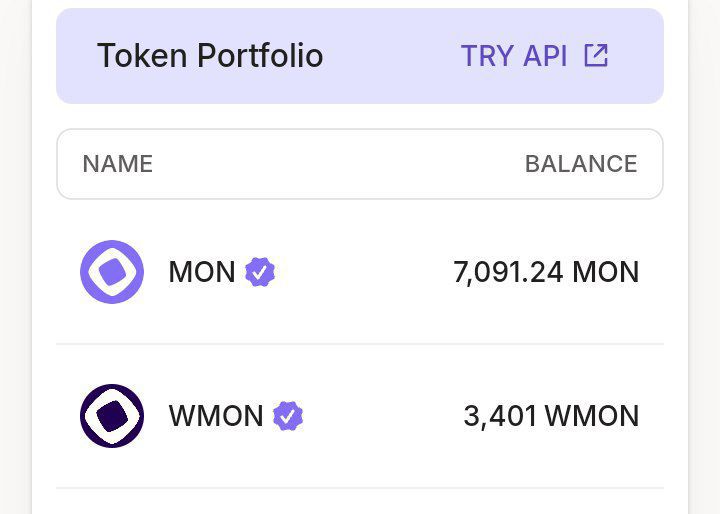Click the Token Portfolio banner area
This screenshot has height=514, width=720.
pyautogui.click(x=360, y=56)
